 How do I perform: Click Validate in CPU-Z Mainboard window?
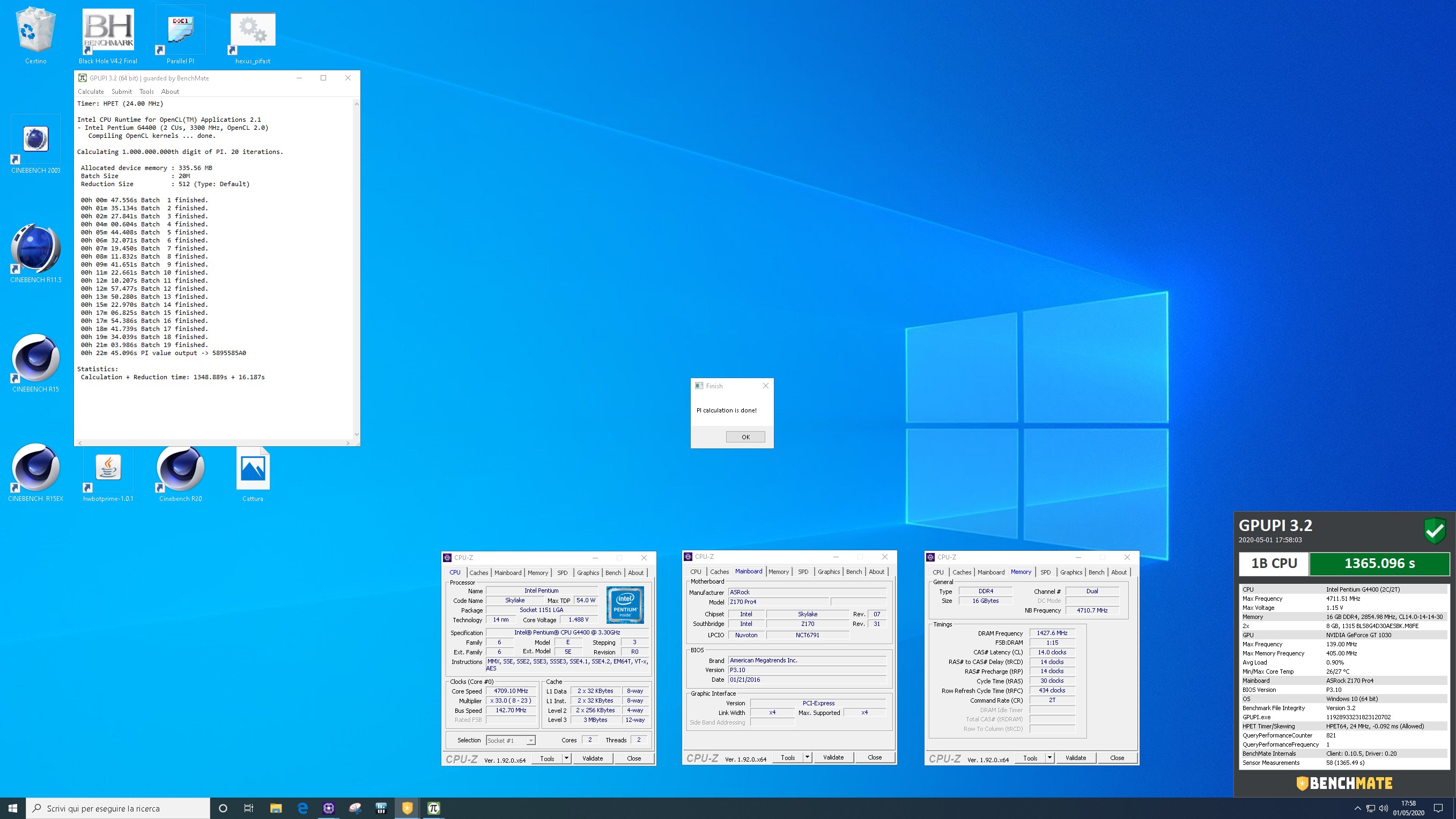(833, 757)
